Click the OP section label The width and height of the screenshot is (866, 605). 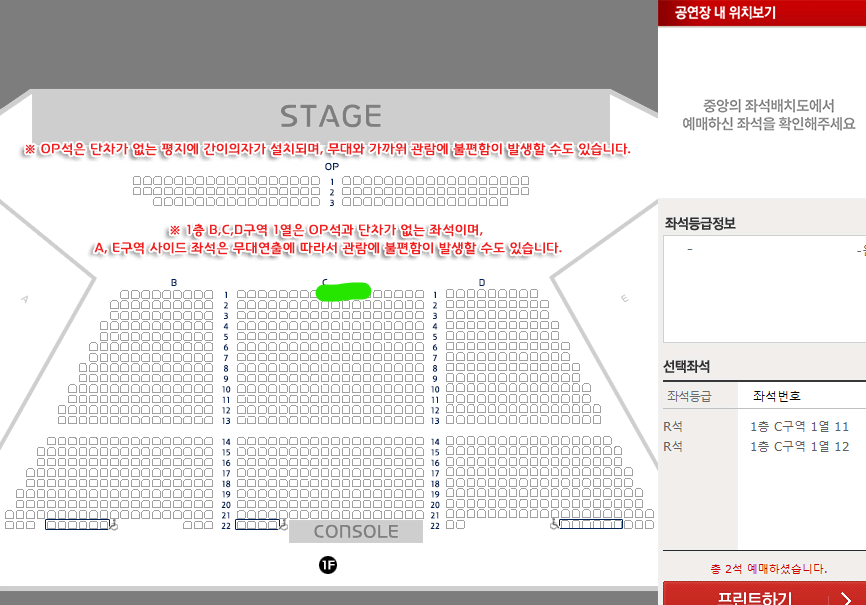pos(331,166)
